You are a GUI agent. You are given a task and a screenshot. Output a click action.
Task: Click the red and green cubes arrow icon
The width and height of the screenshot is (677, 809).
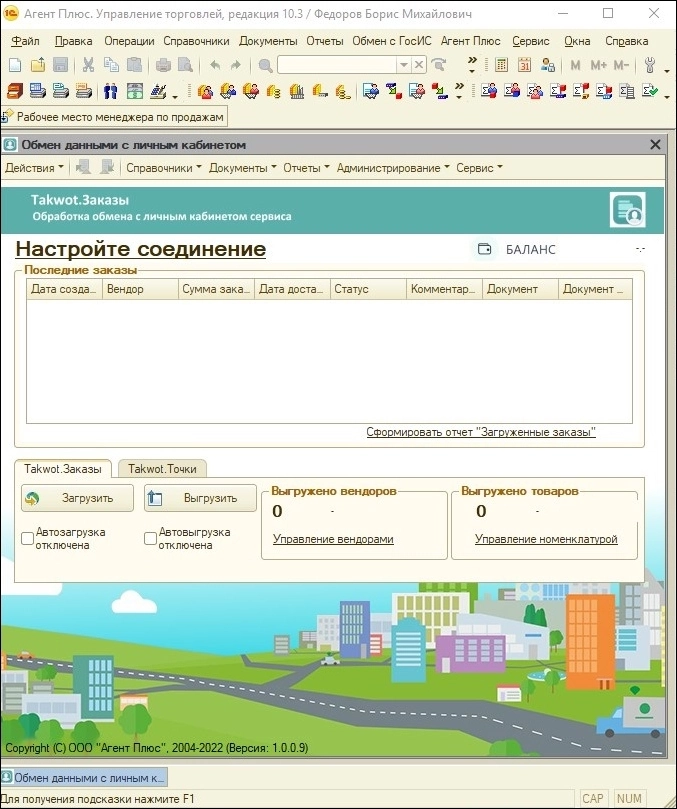point(439,91)
